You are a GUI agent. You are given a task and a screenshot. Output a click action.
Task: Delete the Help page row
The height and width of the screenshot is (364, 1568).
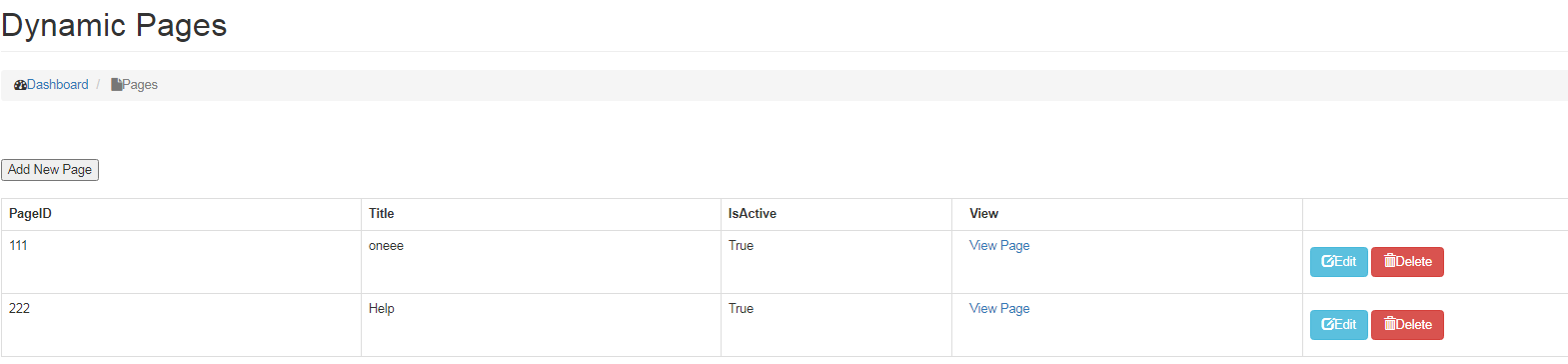[1407, 325]
